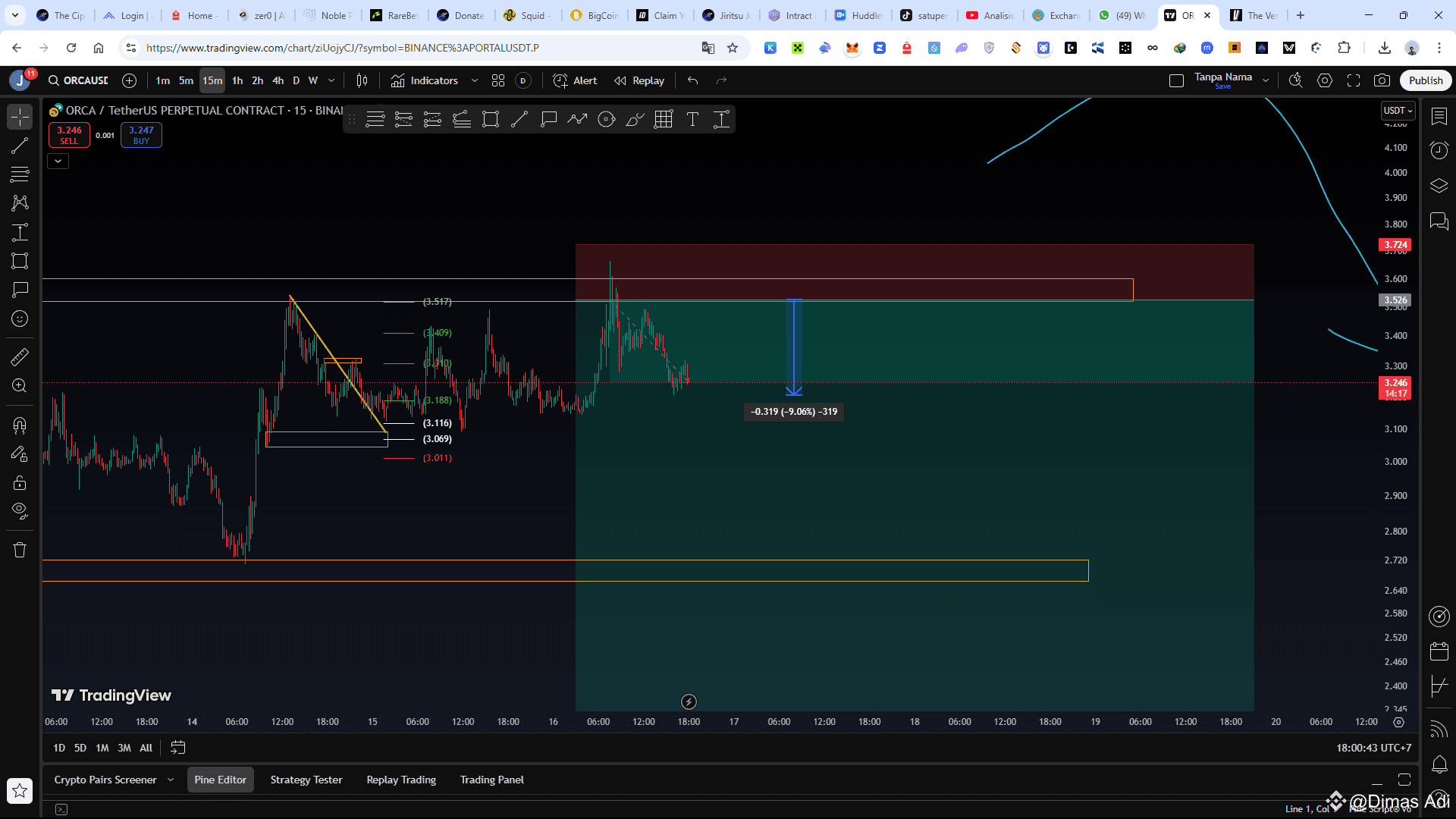This screenshot has width=1456, height=819.
Task: Open the ruler measurement tool
Action: pos(20,356)
